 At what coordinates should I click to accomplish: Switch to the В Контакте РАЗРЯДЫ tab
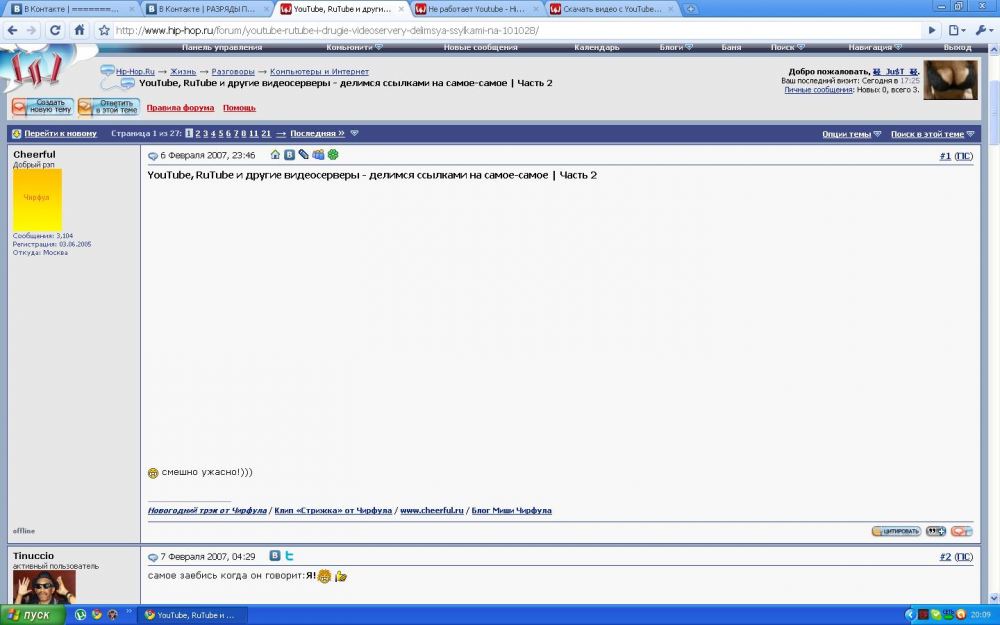207,9
